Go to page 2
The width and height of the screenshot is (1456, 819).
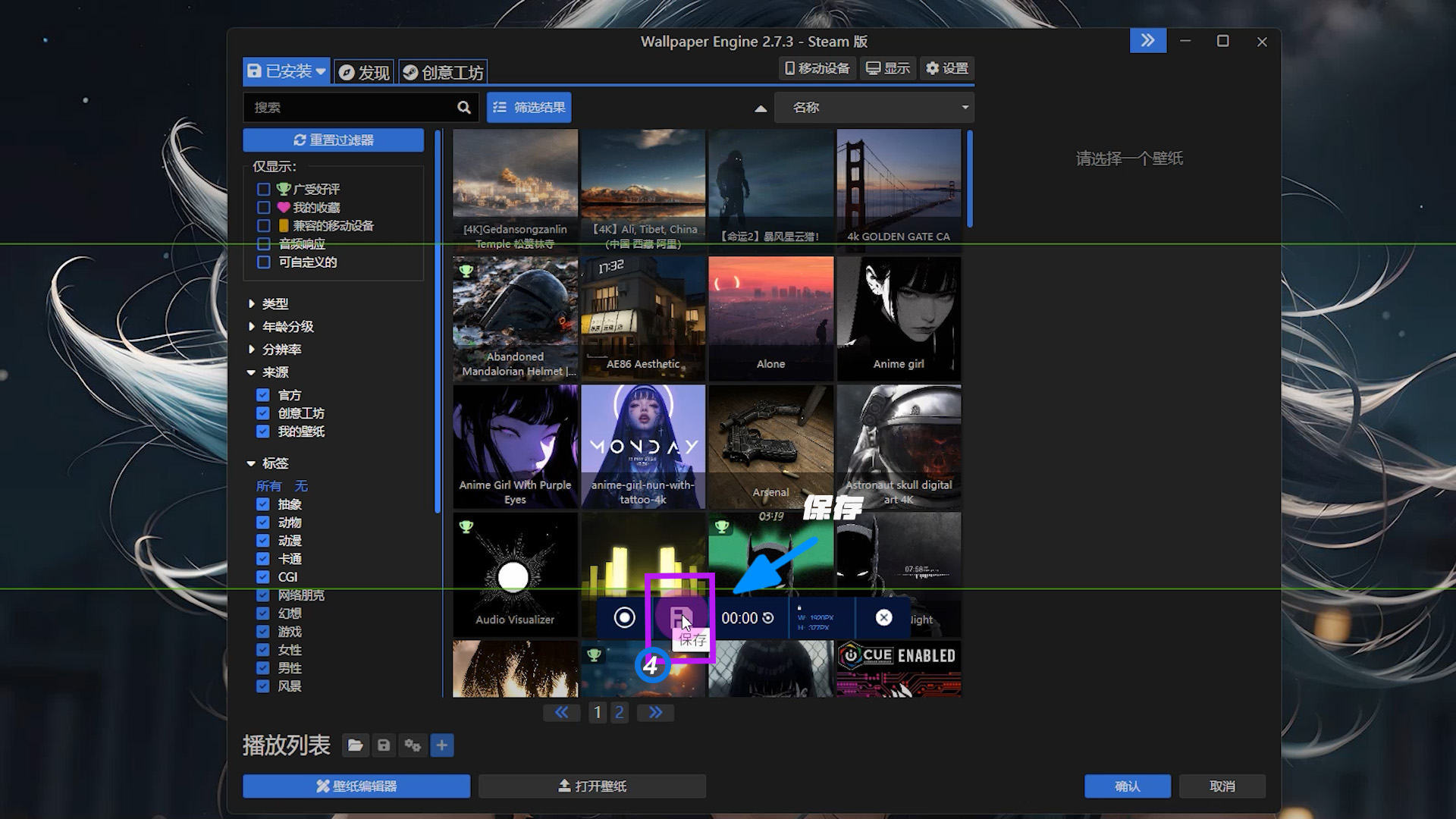[620, 712]
